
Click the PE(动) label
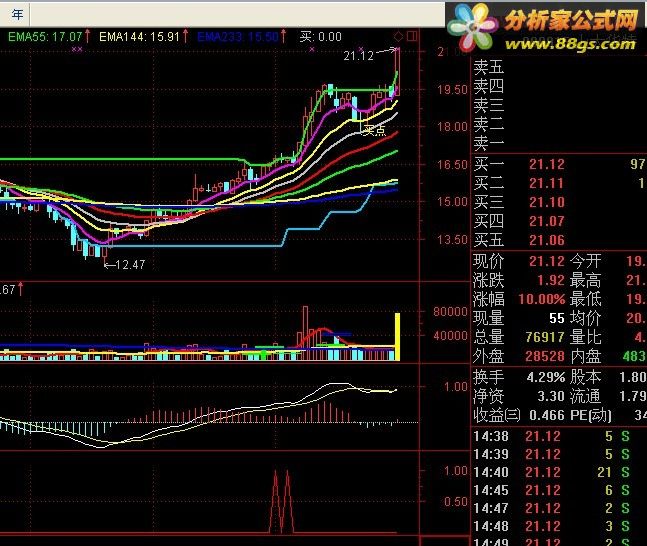pyautogui.click(x=590, y=415)
